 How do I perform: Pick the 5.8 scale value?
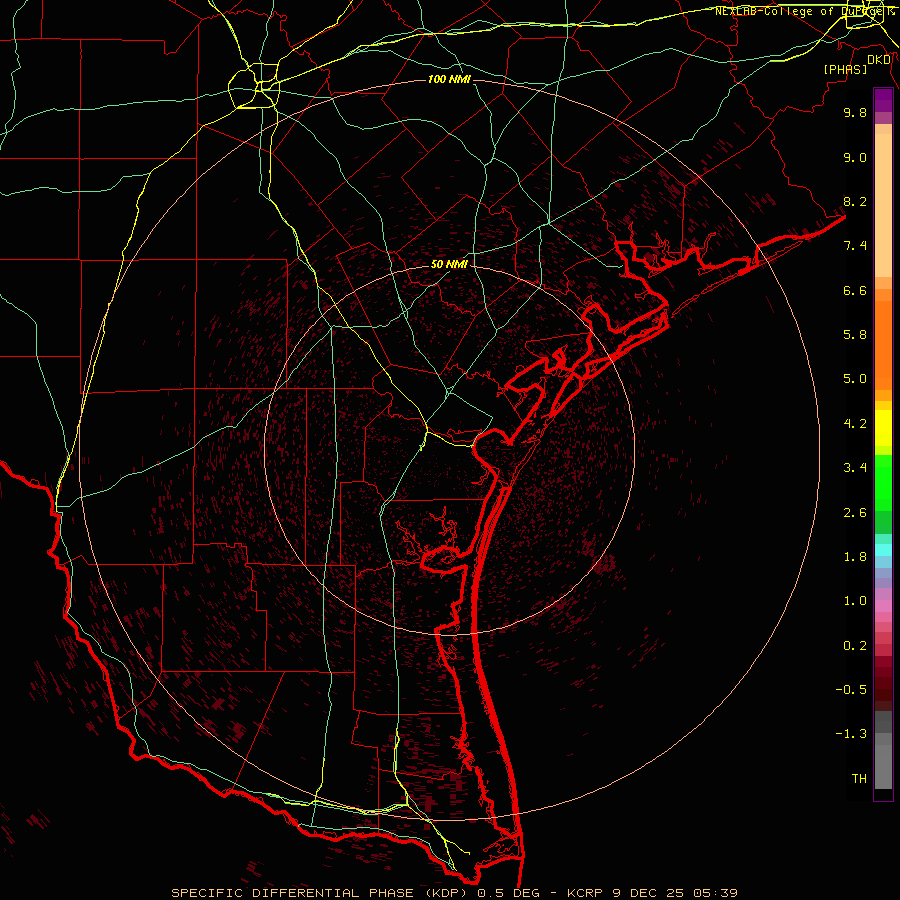(855, 335)
